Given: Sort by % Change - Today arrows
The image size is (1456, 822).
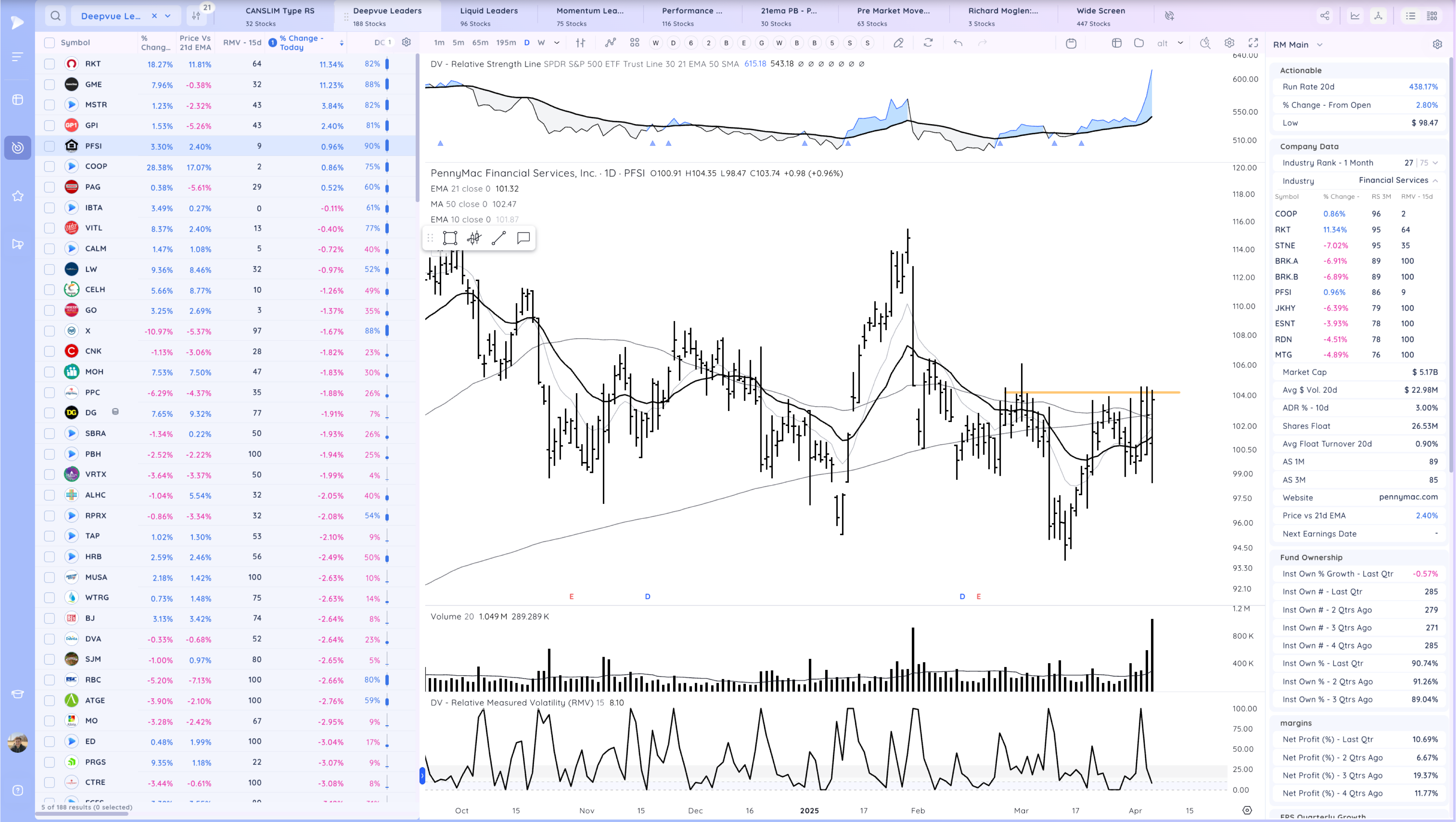Looking at the screenshot, I should coord(341,43).
